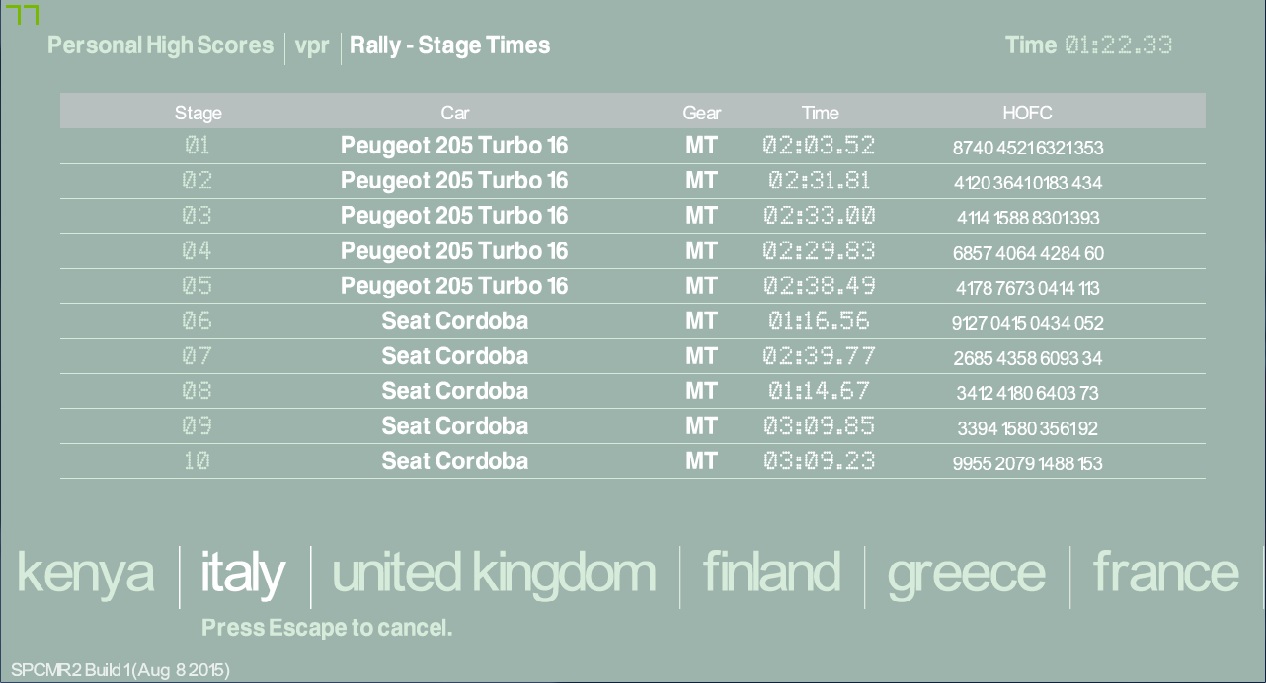Select the kenya rally tab
This screenshot has height=683, width=1266.
(86, 573)
